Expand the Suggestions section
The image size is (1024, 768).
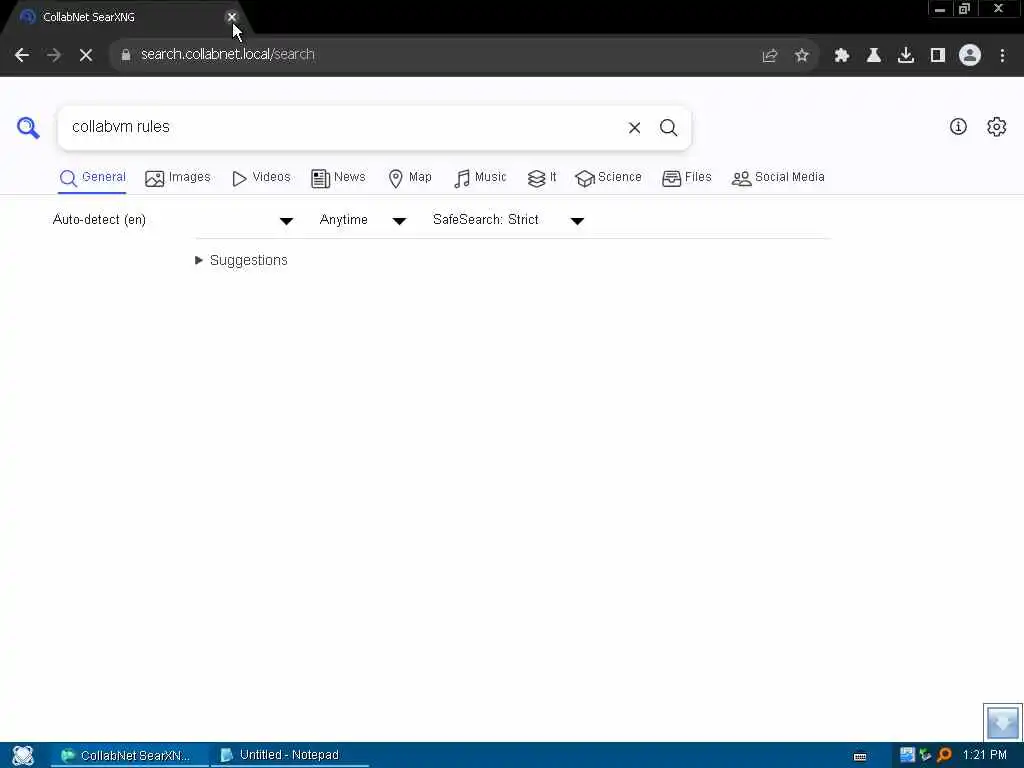pyautogui.click(x=242, y=261)
